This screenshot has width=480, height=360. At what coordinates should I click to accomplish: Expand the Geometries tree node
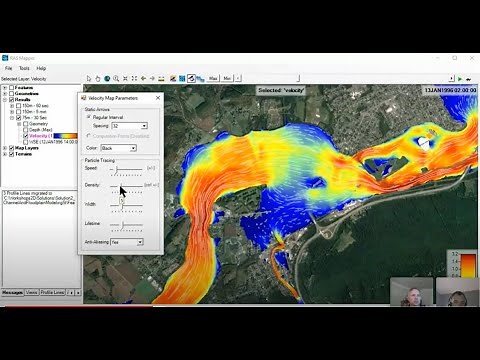[x=5, y=94]
